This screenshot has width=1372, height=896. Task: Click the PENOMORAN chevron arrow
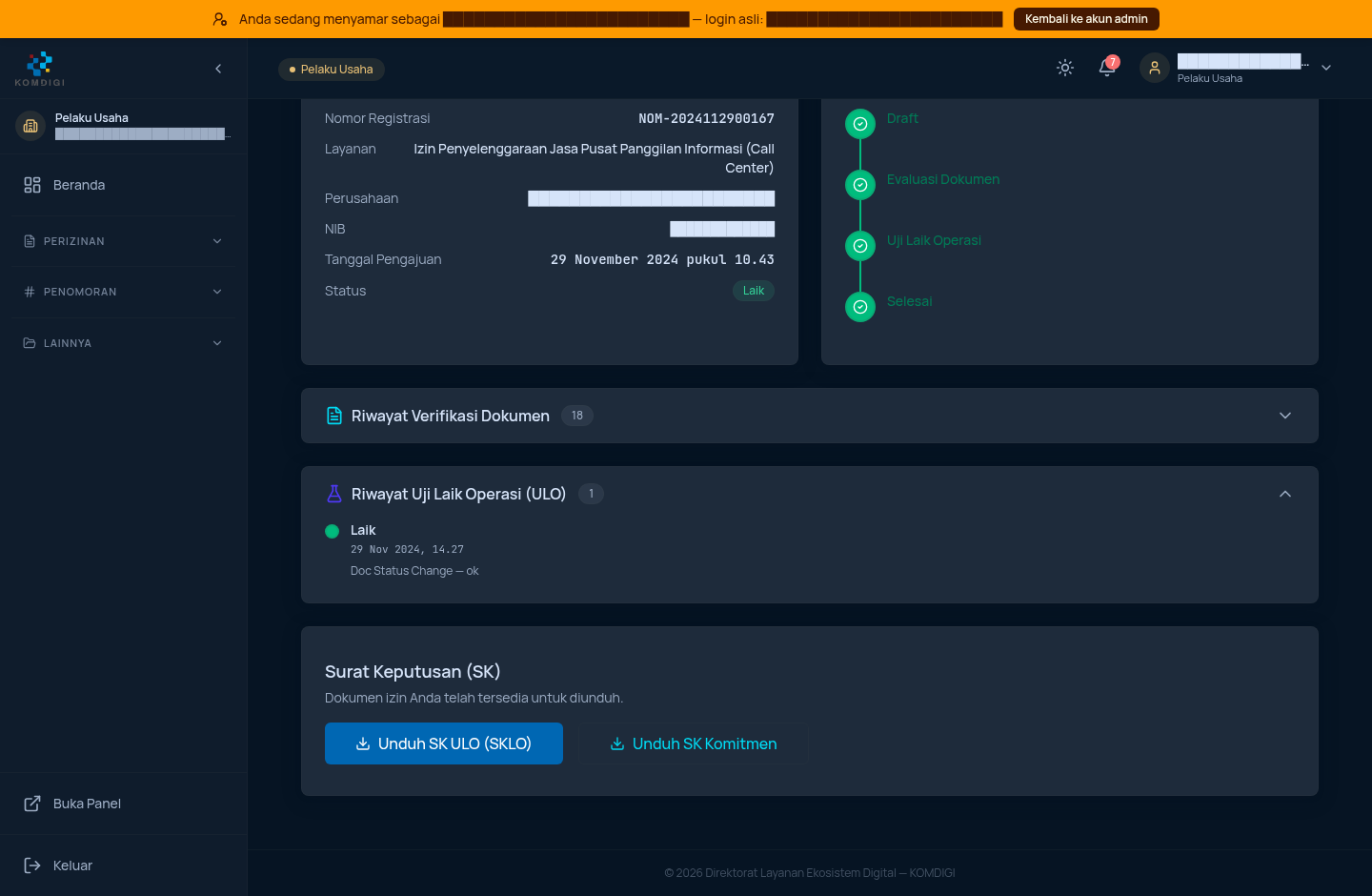(x=217, y=292)
